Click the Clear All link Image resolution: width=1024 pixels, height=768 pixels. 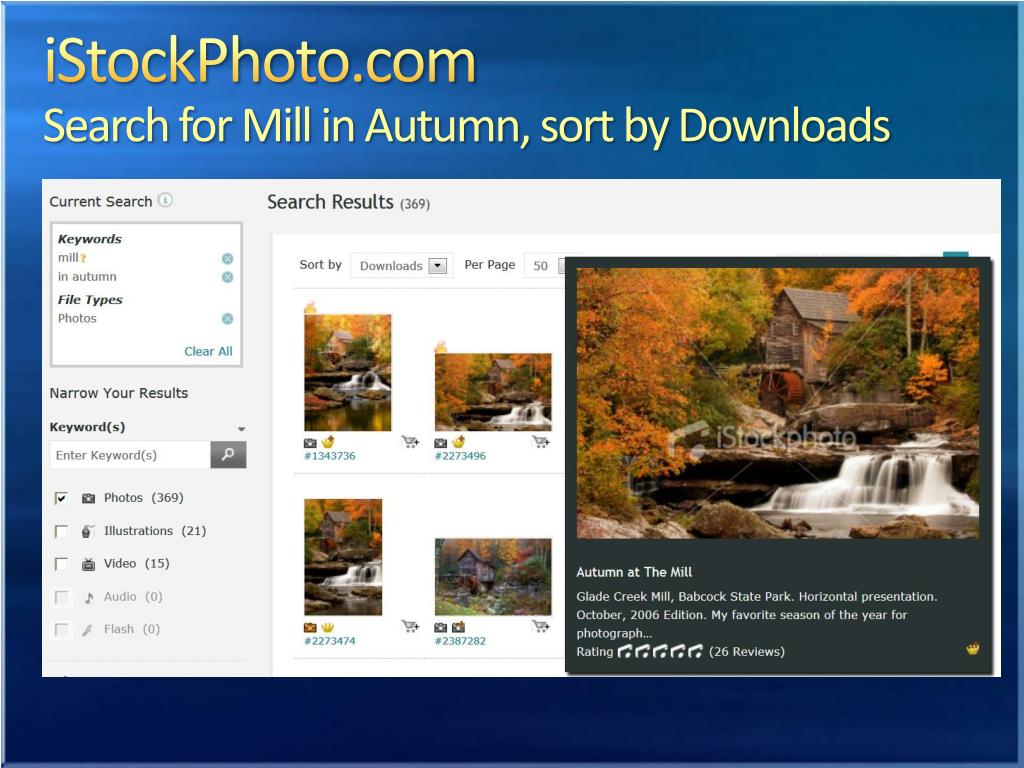[x=208, y=351]
